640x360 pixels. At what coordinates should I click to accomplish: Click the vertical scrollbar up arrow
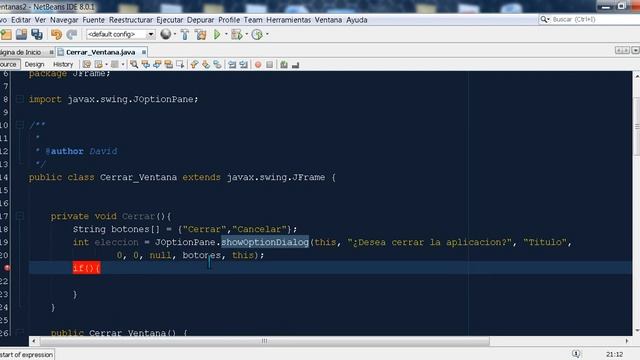636,76
